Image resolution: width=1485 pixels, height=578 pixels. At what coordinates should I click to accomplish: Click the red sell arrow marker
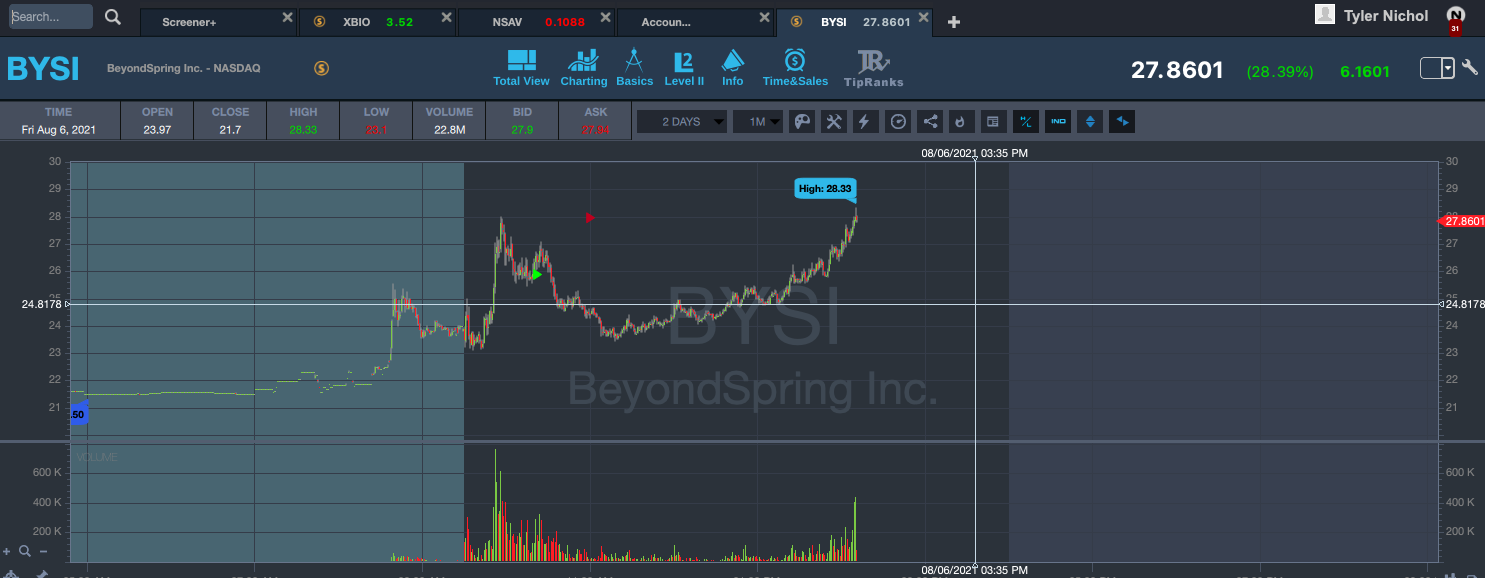pyautogui.click(x=590, y=217)
